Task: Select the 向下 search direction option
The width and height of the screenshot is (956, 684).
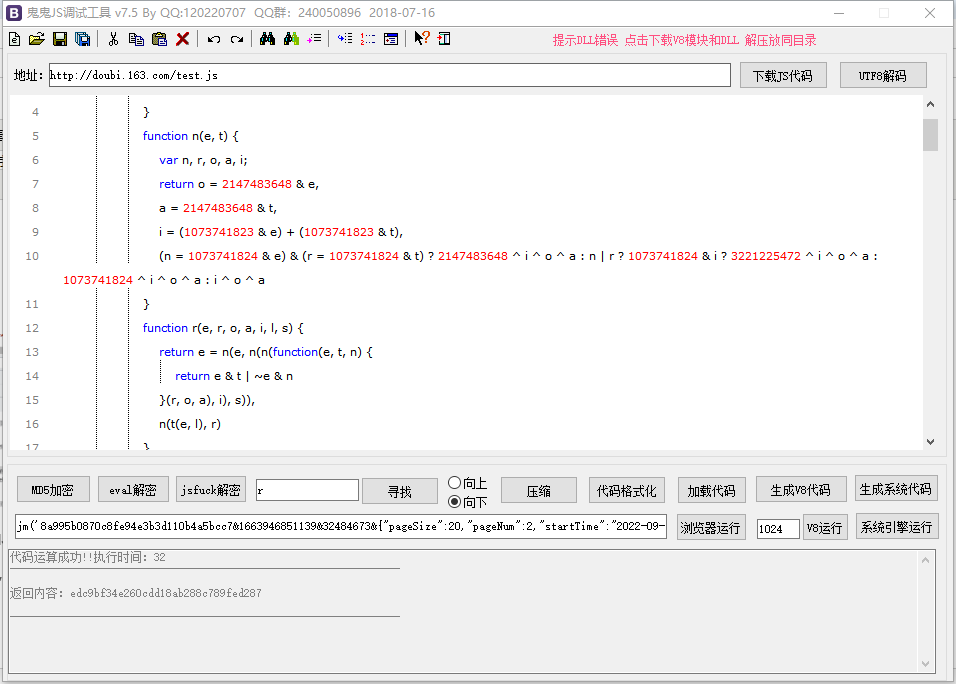Action: 468,502
